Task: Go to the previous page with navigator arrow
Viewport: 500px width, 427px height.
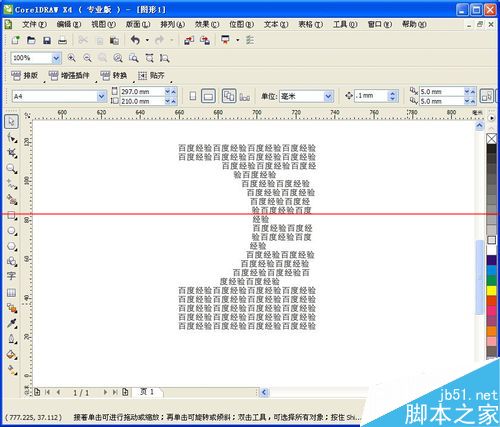Action: tap(58, 392)
